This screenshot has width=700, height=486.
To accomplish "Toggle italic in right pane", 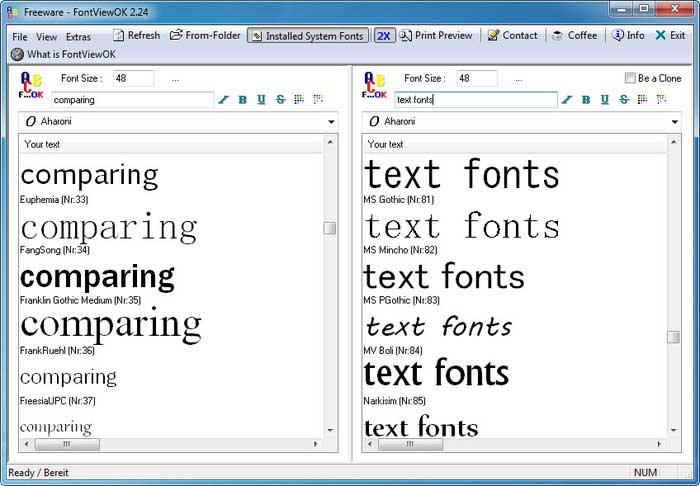I will click(567, 100).
